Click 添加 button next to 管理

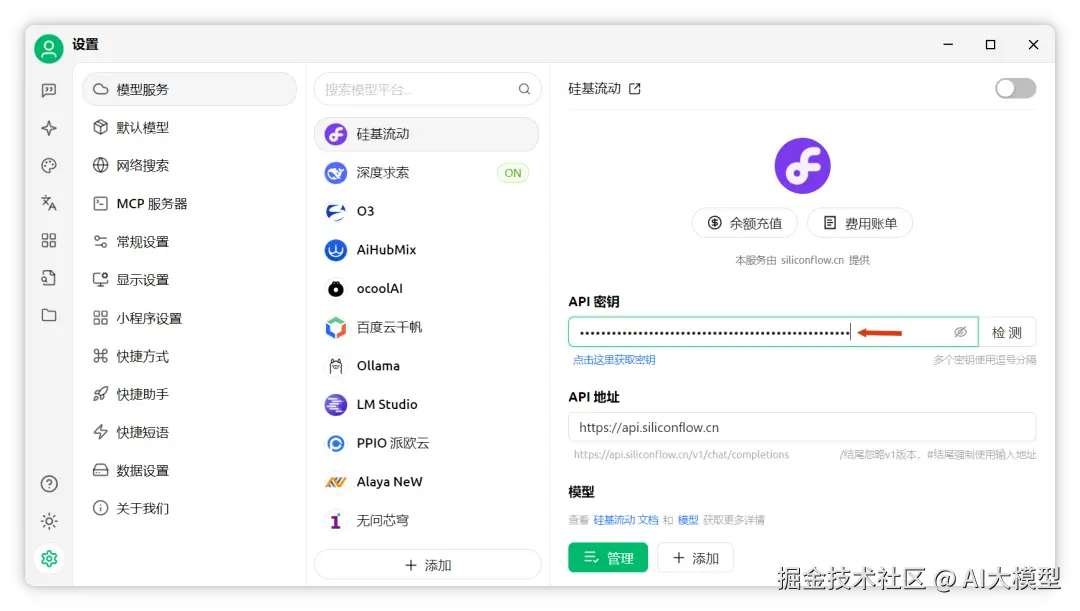(696, 557)
